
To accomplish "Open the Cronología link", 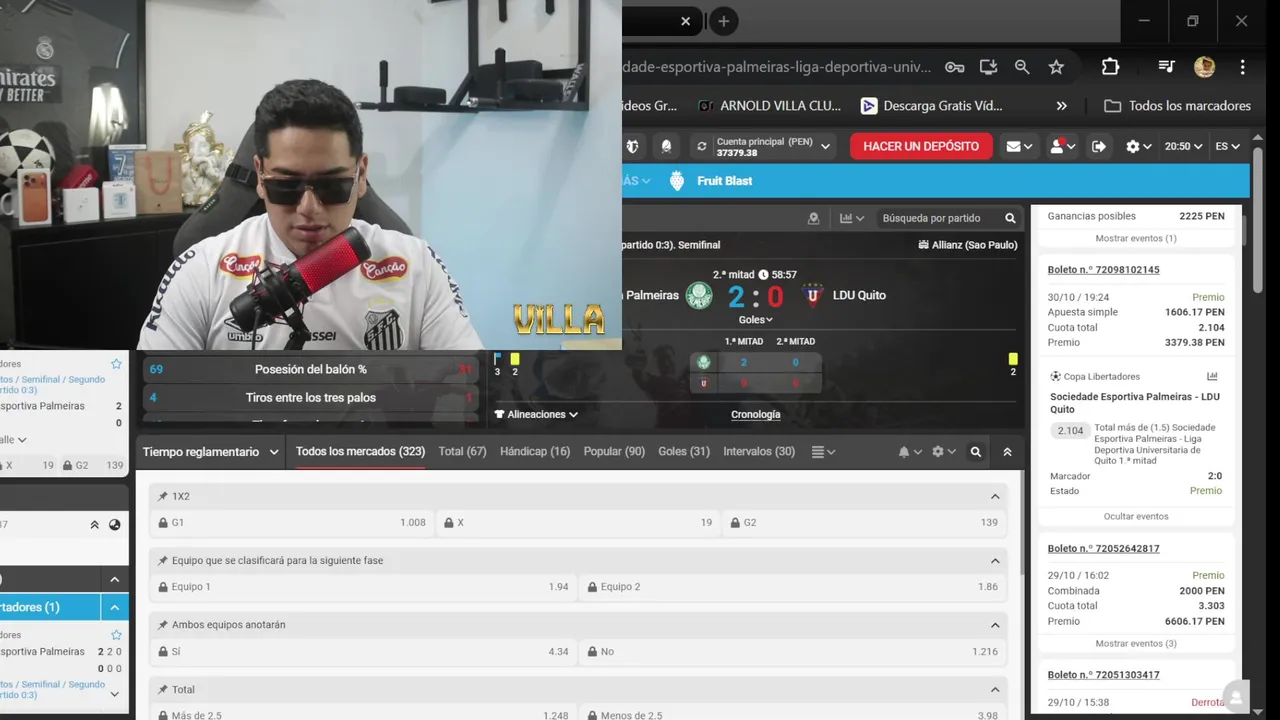I will [x=756, y=414].
